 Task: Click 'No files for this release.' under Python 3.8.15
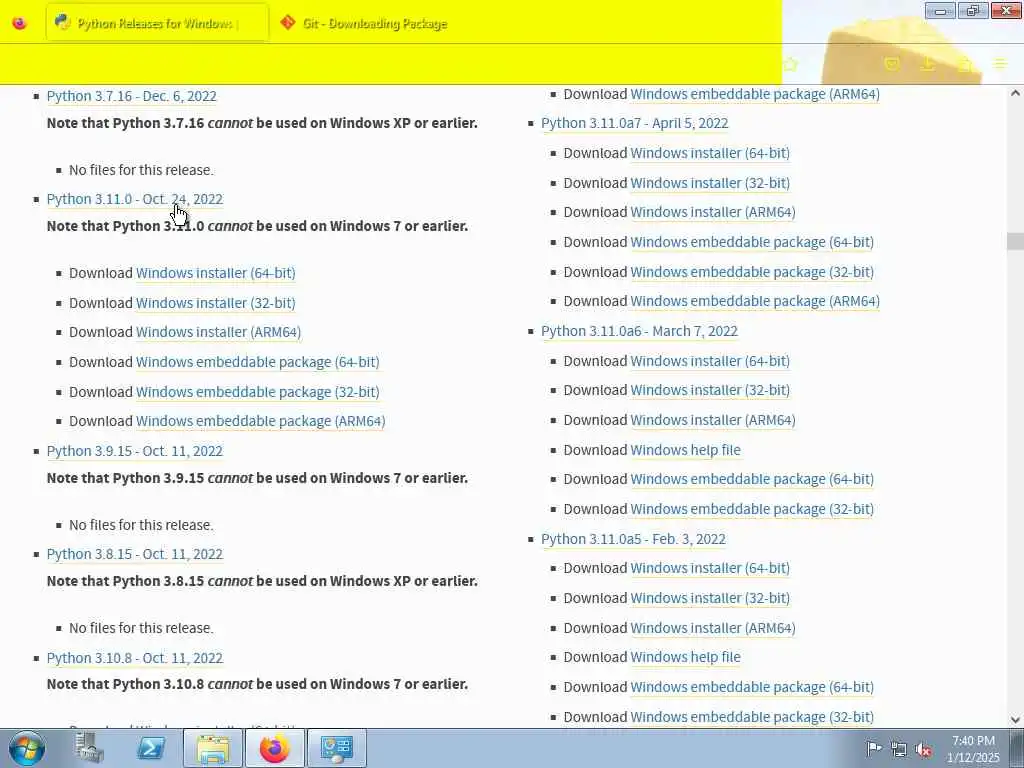click(141, 628)
